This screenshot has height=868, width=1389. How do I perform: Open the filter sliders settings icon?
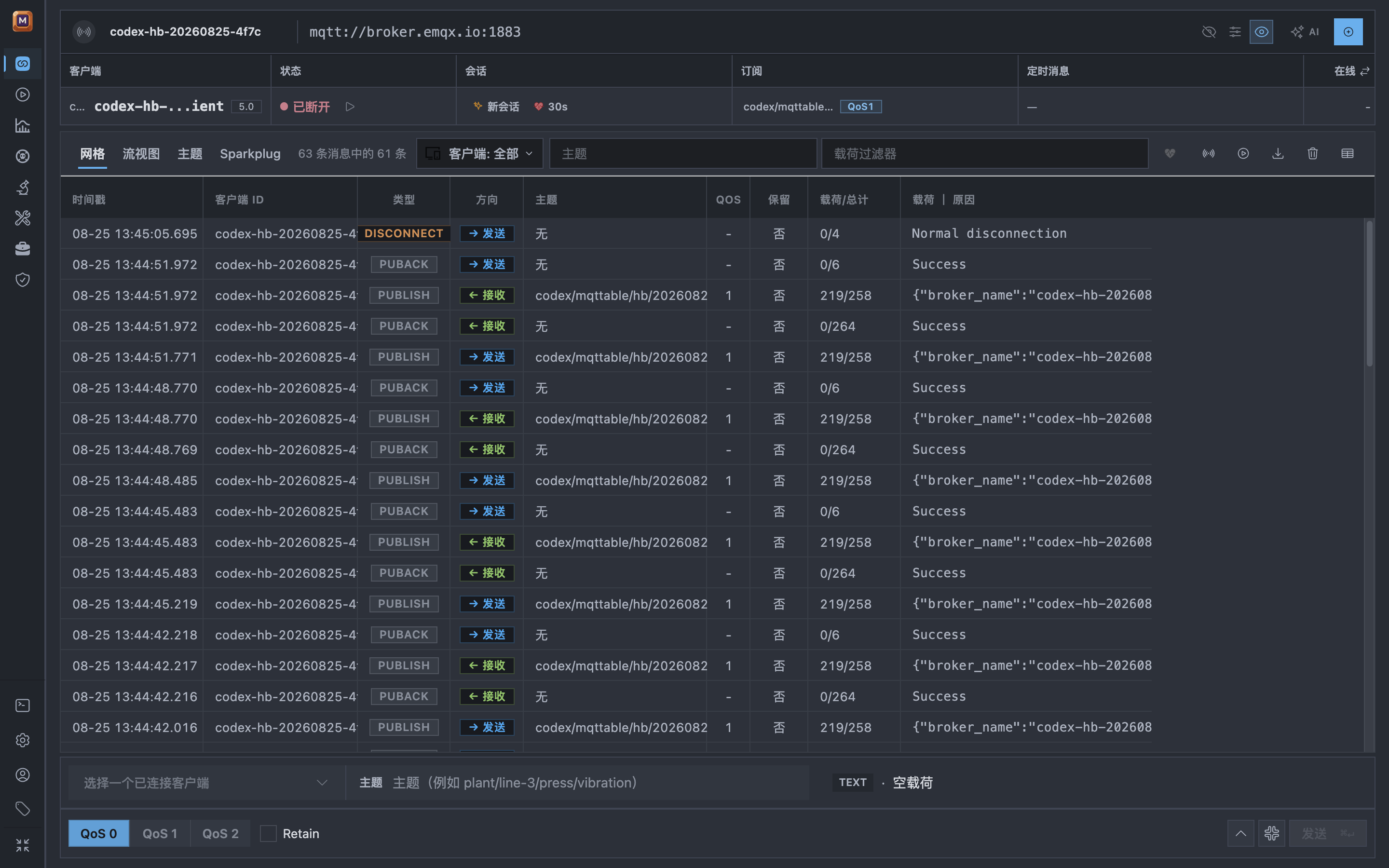[1235, 31]
